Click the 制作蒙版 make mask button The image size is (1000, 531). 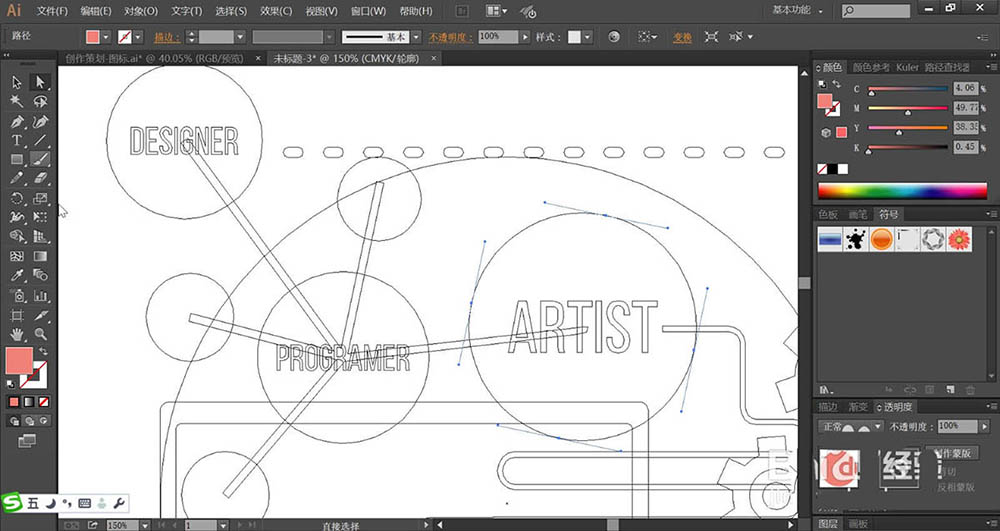coord(952,453)
